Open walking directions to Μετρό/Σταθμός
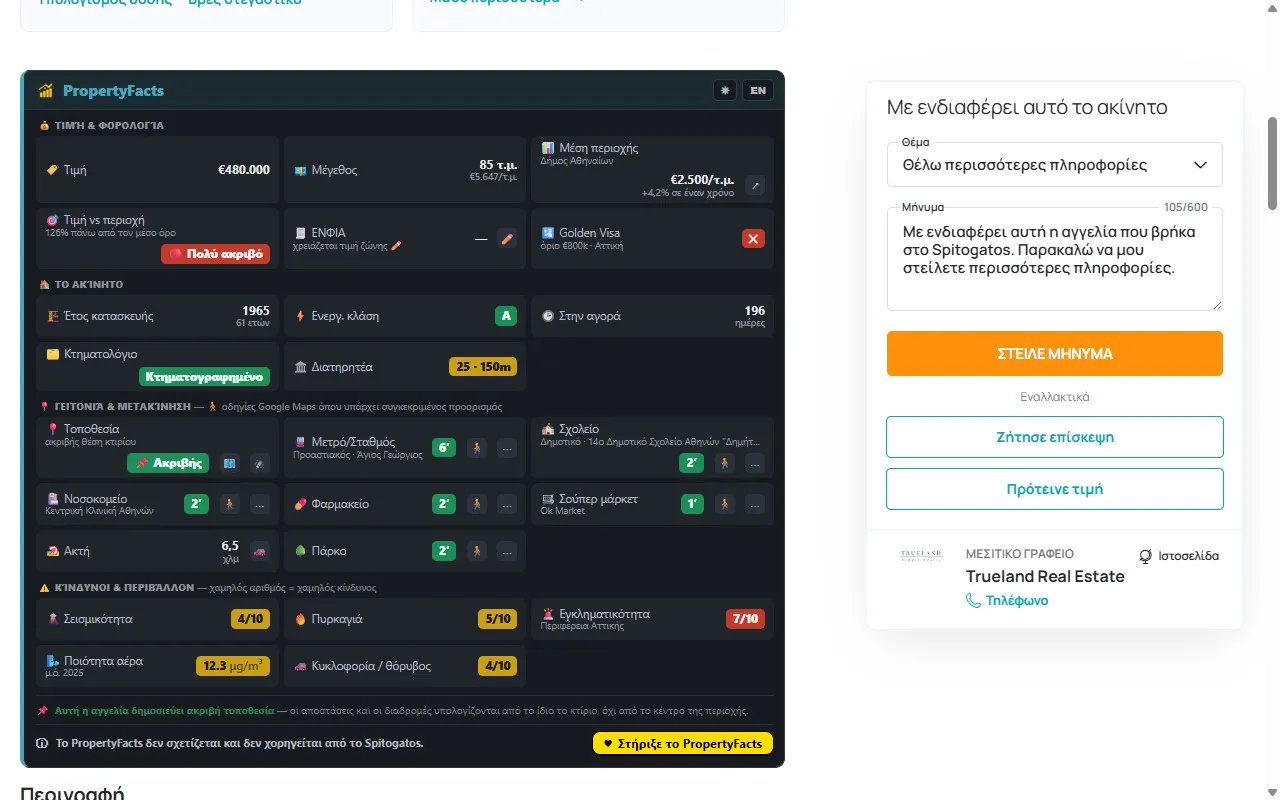The width and height of the screenshot is (1280, 800). [478, 448]
